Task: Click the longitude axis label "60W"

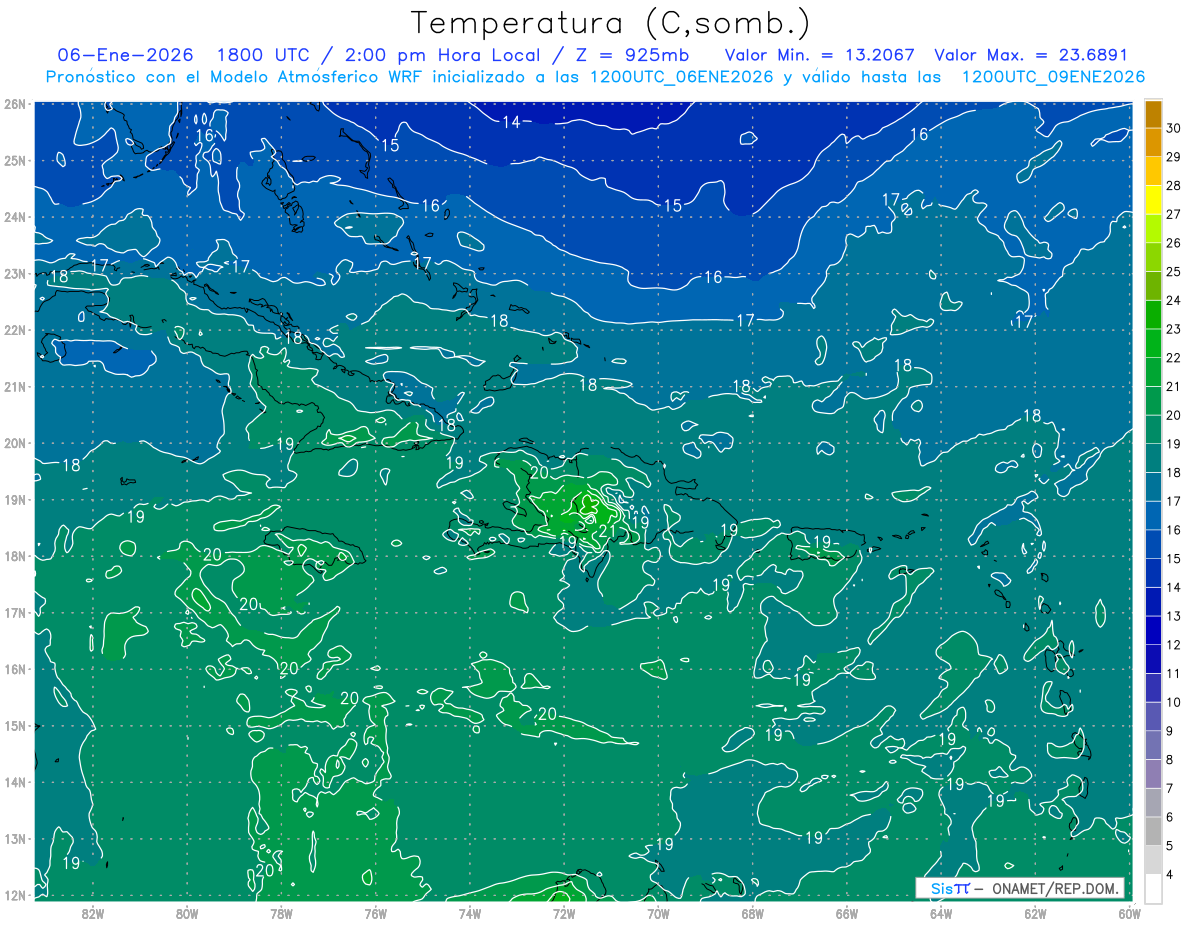Action: pyautogui.click(x=1129, y=913)
